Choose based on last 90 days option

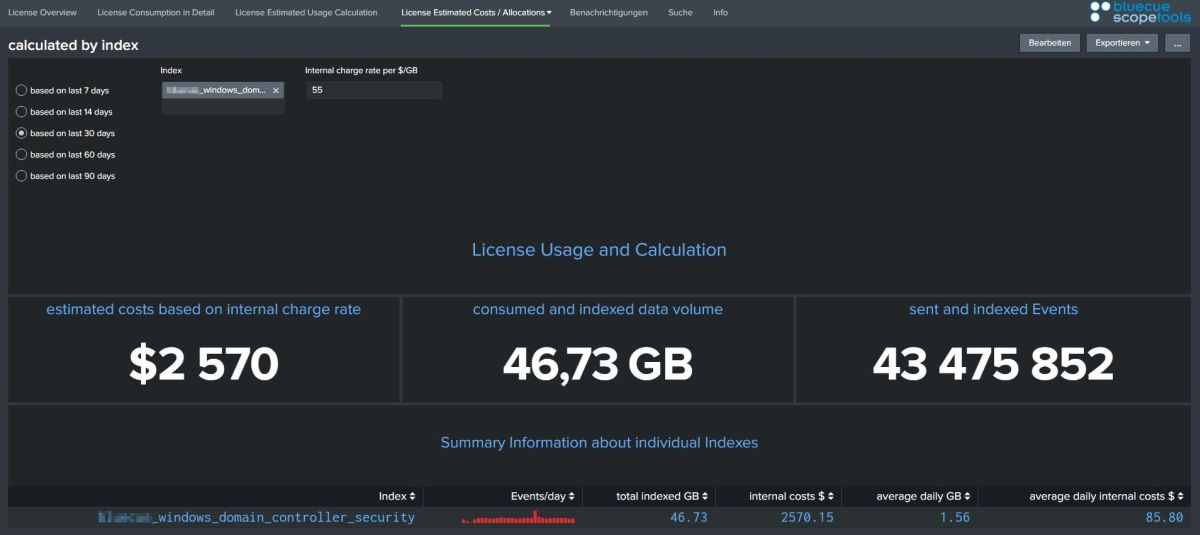(x=22, y=176)
